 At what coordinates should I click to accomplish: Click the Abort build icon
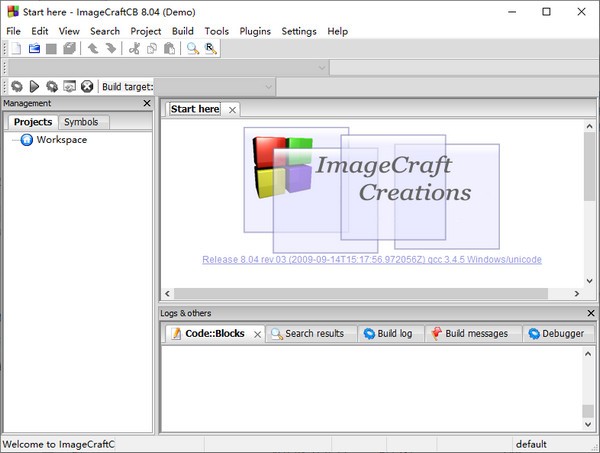(87, 87)
